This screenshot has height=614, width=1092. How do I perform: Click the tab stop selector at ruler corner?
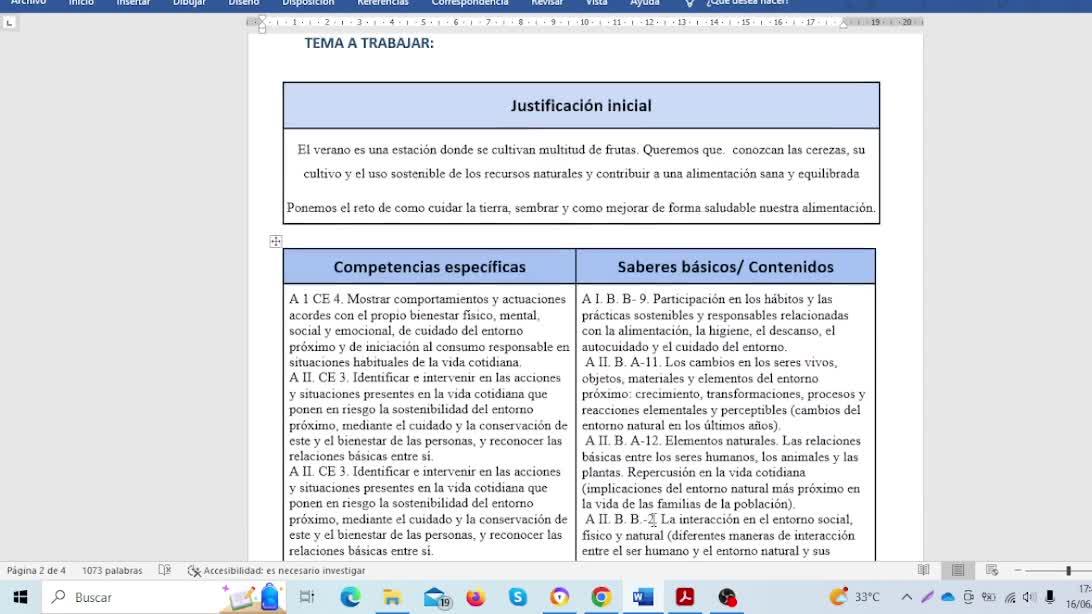click(9, 23)
